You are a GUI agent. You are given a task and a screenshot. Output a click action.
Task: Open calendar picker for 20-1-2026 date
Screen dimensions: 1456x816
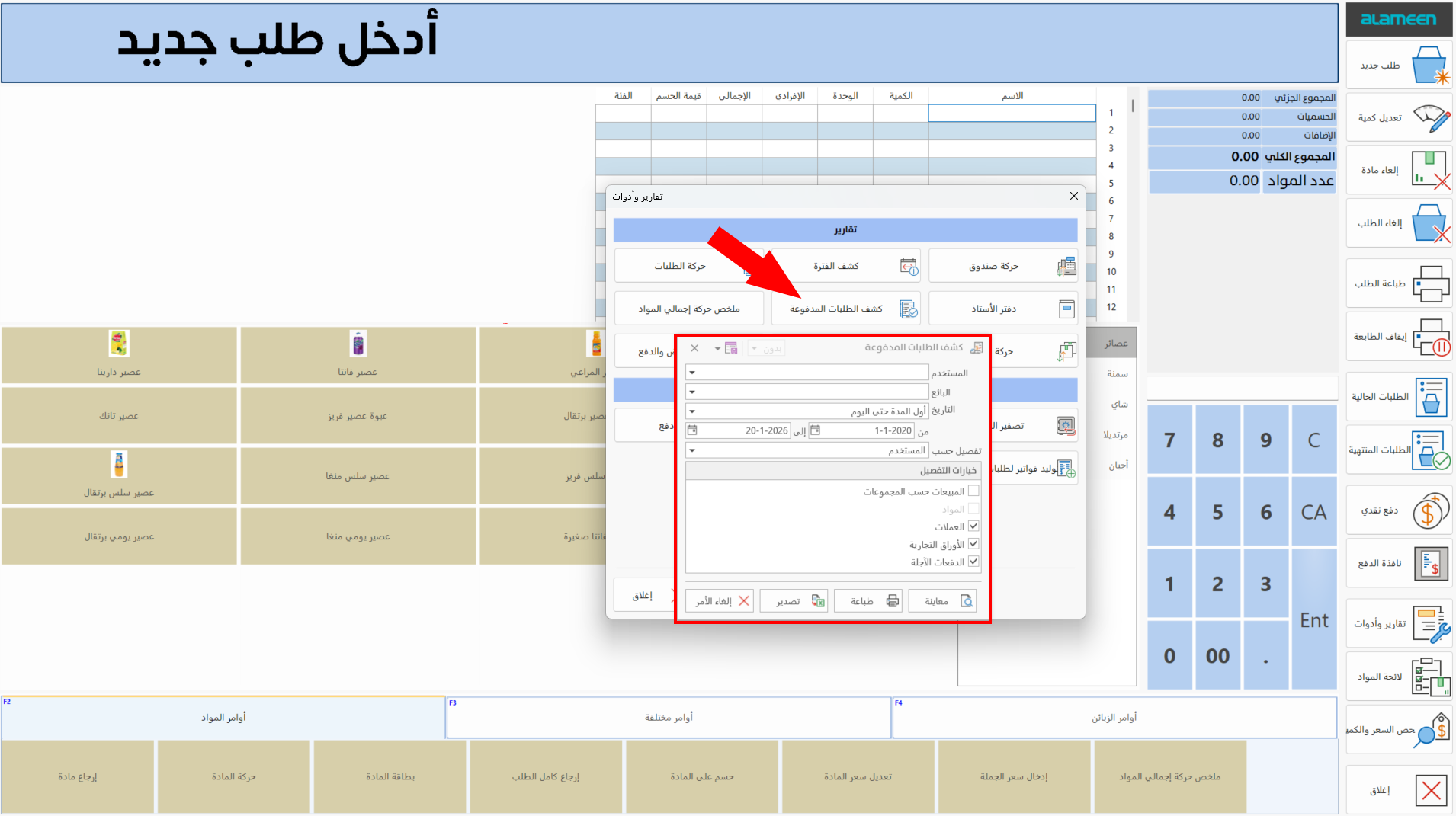click(x=692, y=430)
